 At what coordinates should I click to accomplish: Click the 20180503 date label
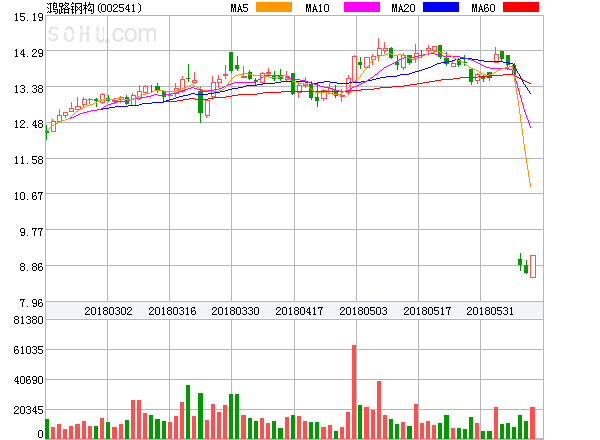pyautogui.click(x=363, y=311)
